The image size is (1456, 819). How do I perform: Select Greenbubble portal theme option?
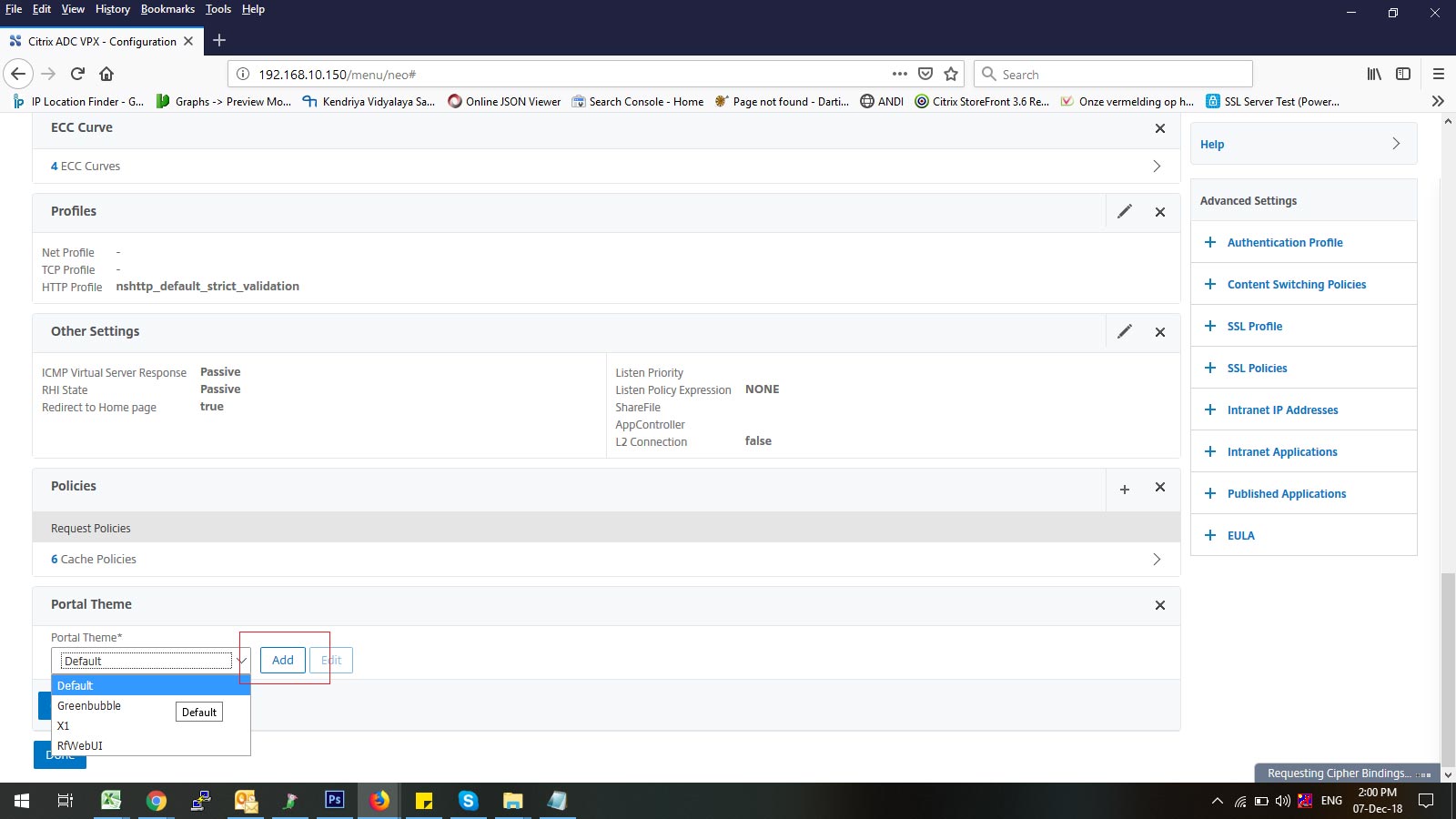(151, 705)
